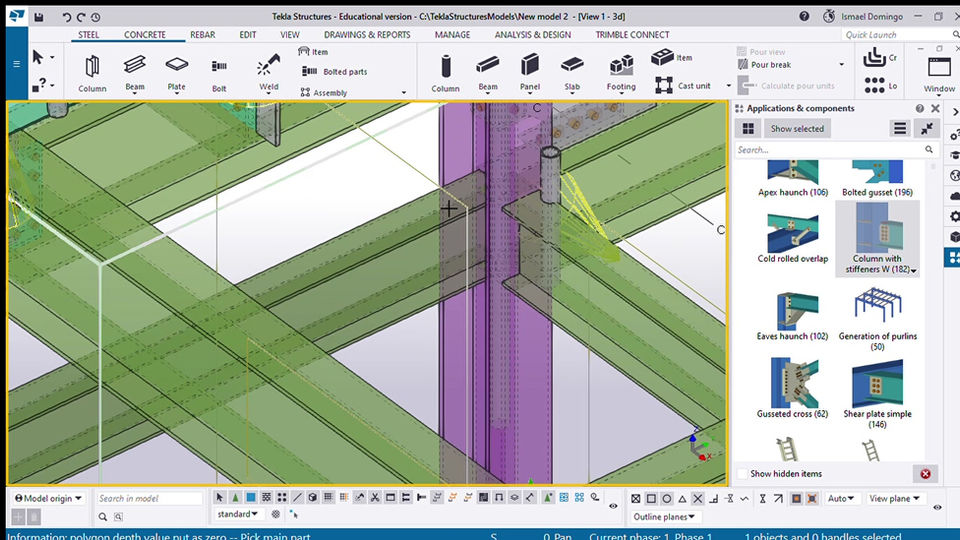This screenshot has height=540, width=960.
Task: Click the Bolted parts button
Action: 334,72
